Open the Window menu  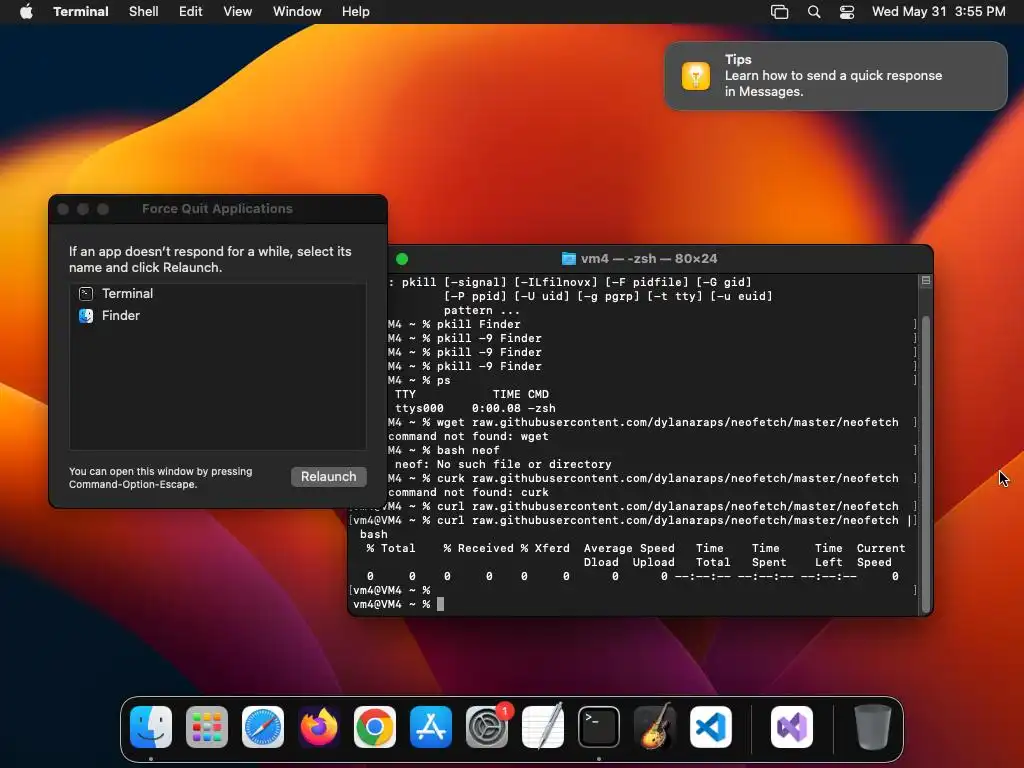297,12
